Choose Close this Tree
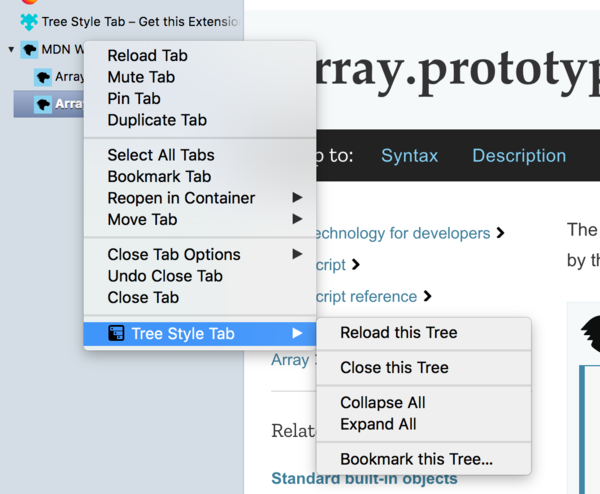This screenshot has width=600, height=494. click(x=394, y=368)
